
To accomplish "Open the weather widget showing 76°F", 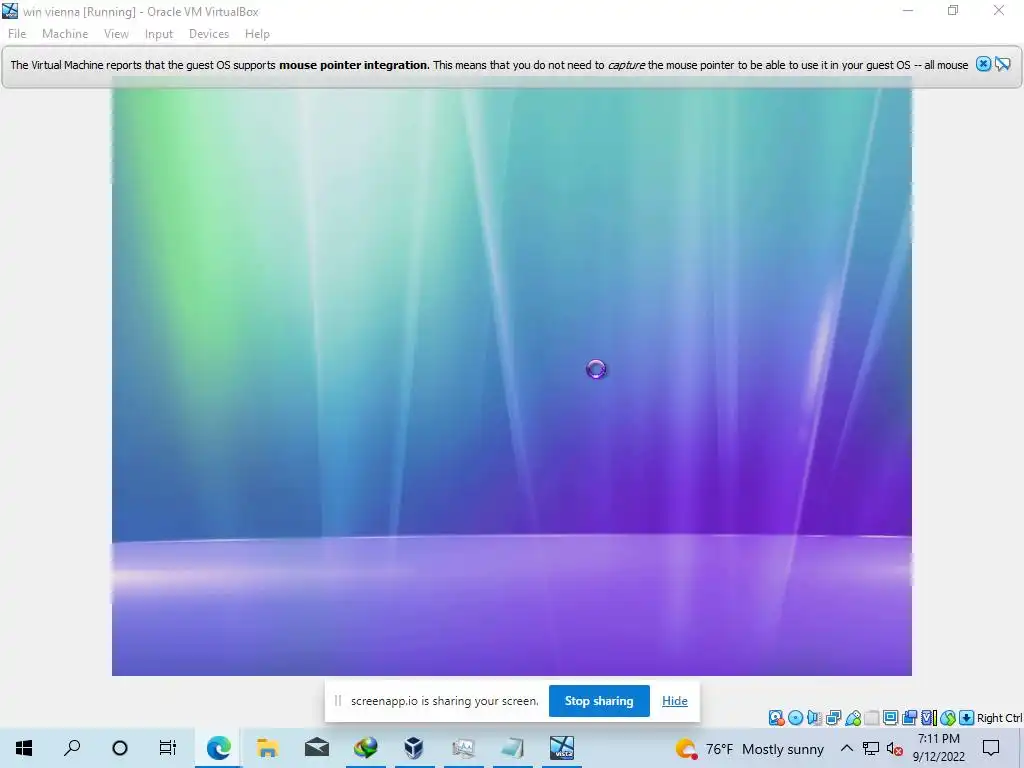I will [750, 748].
